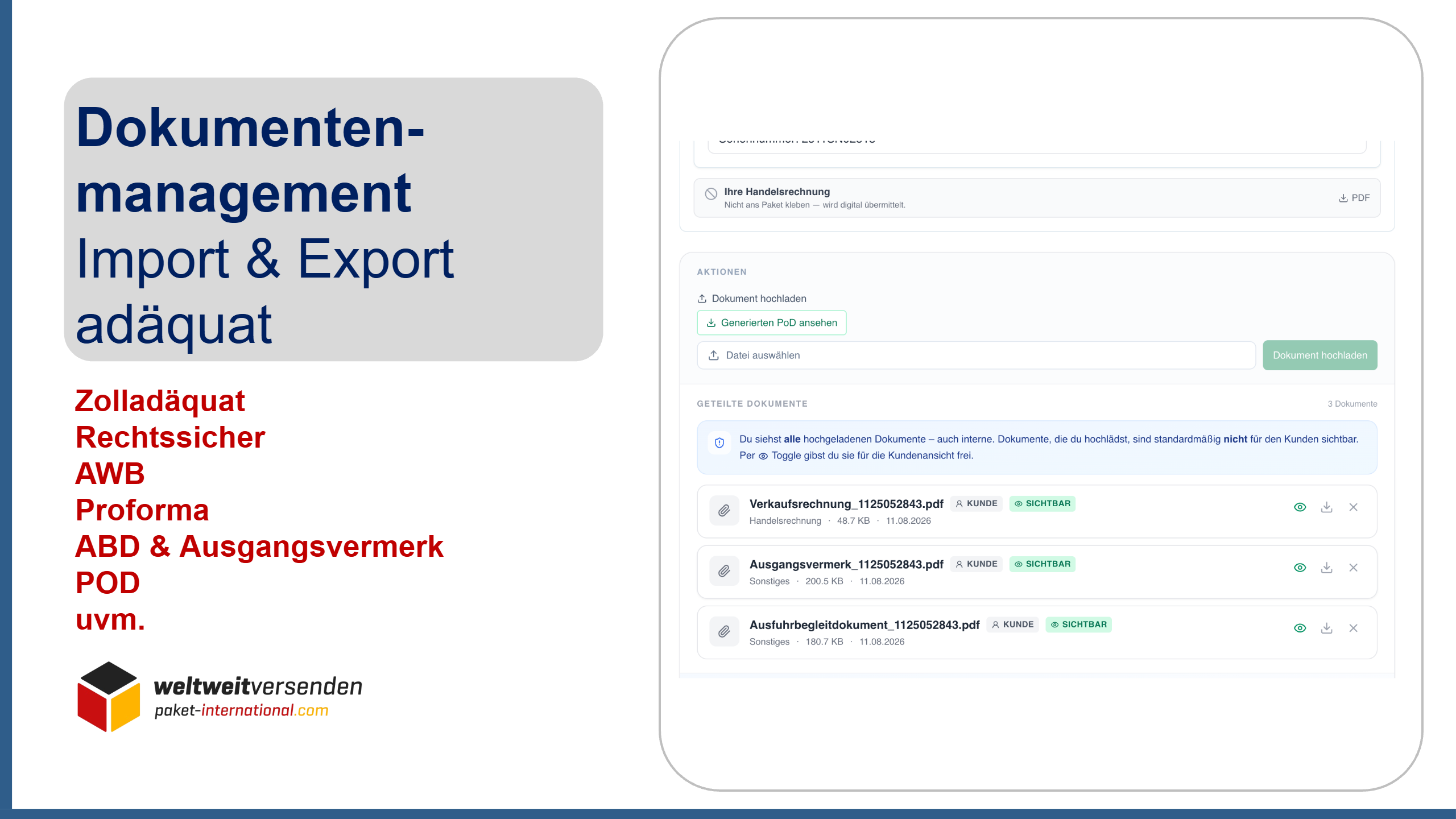Click the Dokument hochladen heading upload icon
Image resolution: width=1456 pixels, height=819 pixels.
tap(702, 299)
